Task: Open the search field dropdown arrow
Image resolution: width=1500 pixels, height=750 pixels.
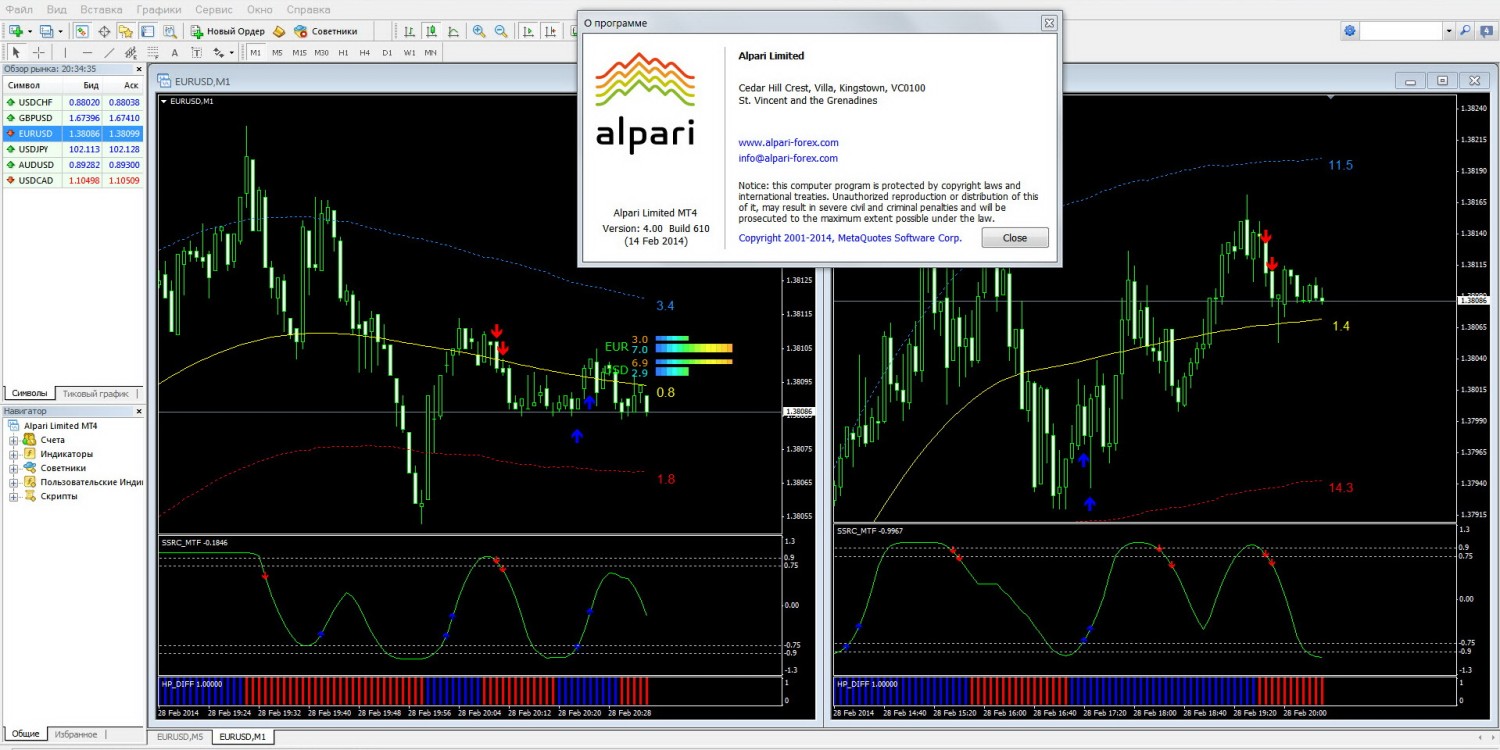Action: (x=1448, y=31)
